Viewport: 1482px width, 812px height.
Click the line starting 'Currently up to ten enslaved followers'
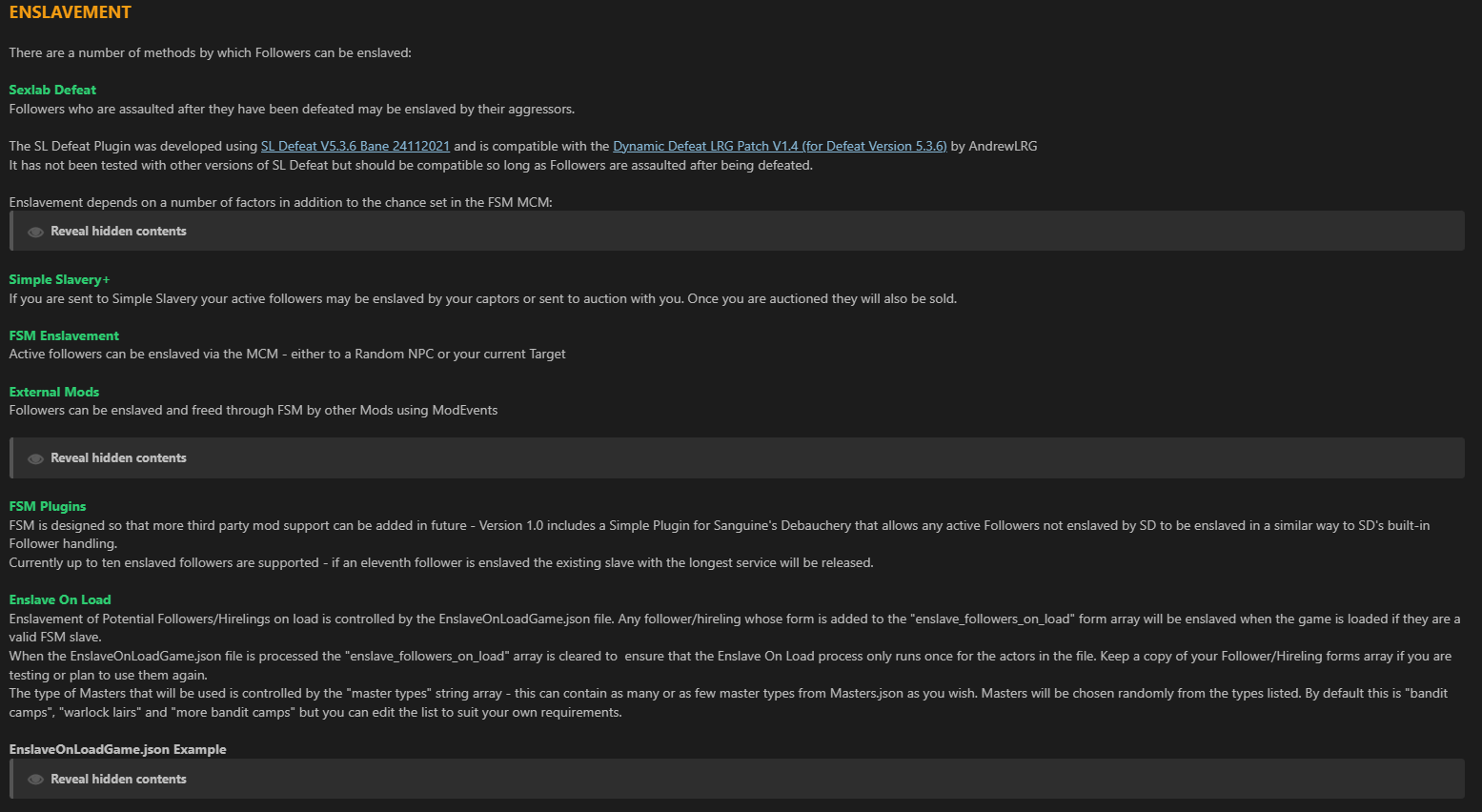coord(440,562)
